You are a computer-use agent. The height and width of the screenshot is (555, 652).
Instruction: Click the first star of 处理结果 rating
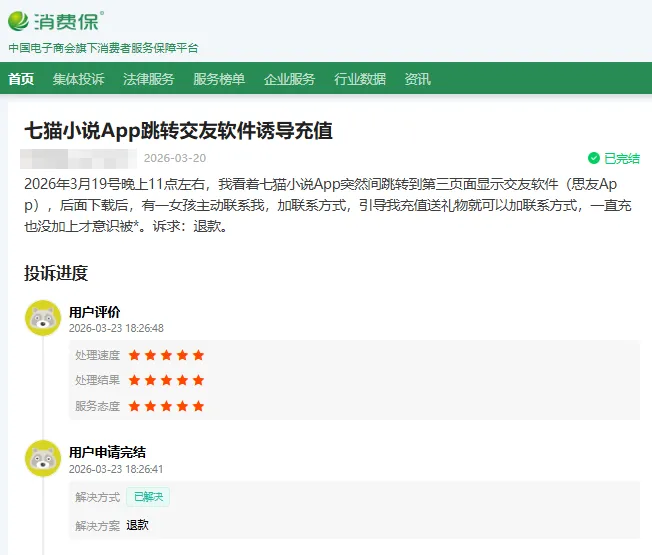tap(134, 380)
